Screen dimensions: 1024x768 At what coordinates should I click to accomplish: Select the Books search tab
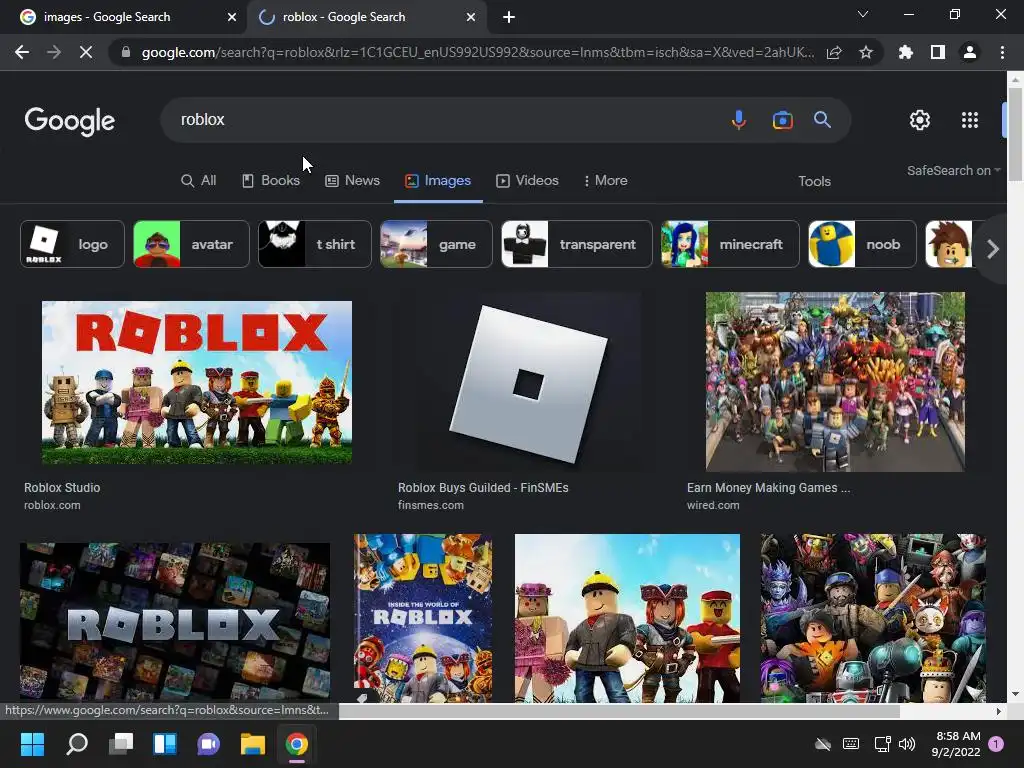pos(271,181)
